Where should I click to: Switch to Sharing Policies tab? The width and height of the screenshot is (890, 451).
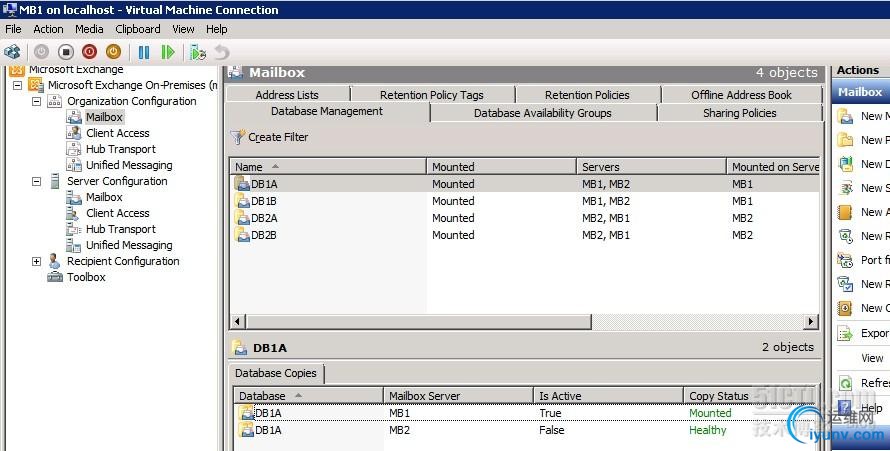pyautogui.click(x=740, y=113)
